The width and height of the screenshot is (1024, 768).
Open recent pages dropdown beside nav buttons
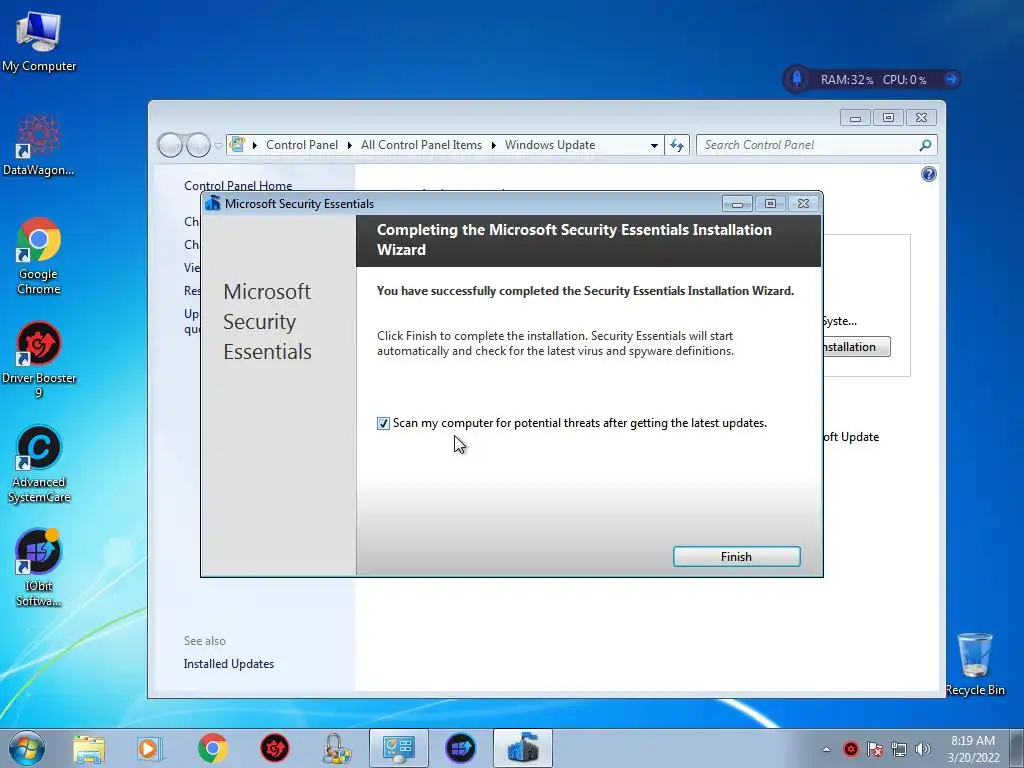click(218, 146)
